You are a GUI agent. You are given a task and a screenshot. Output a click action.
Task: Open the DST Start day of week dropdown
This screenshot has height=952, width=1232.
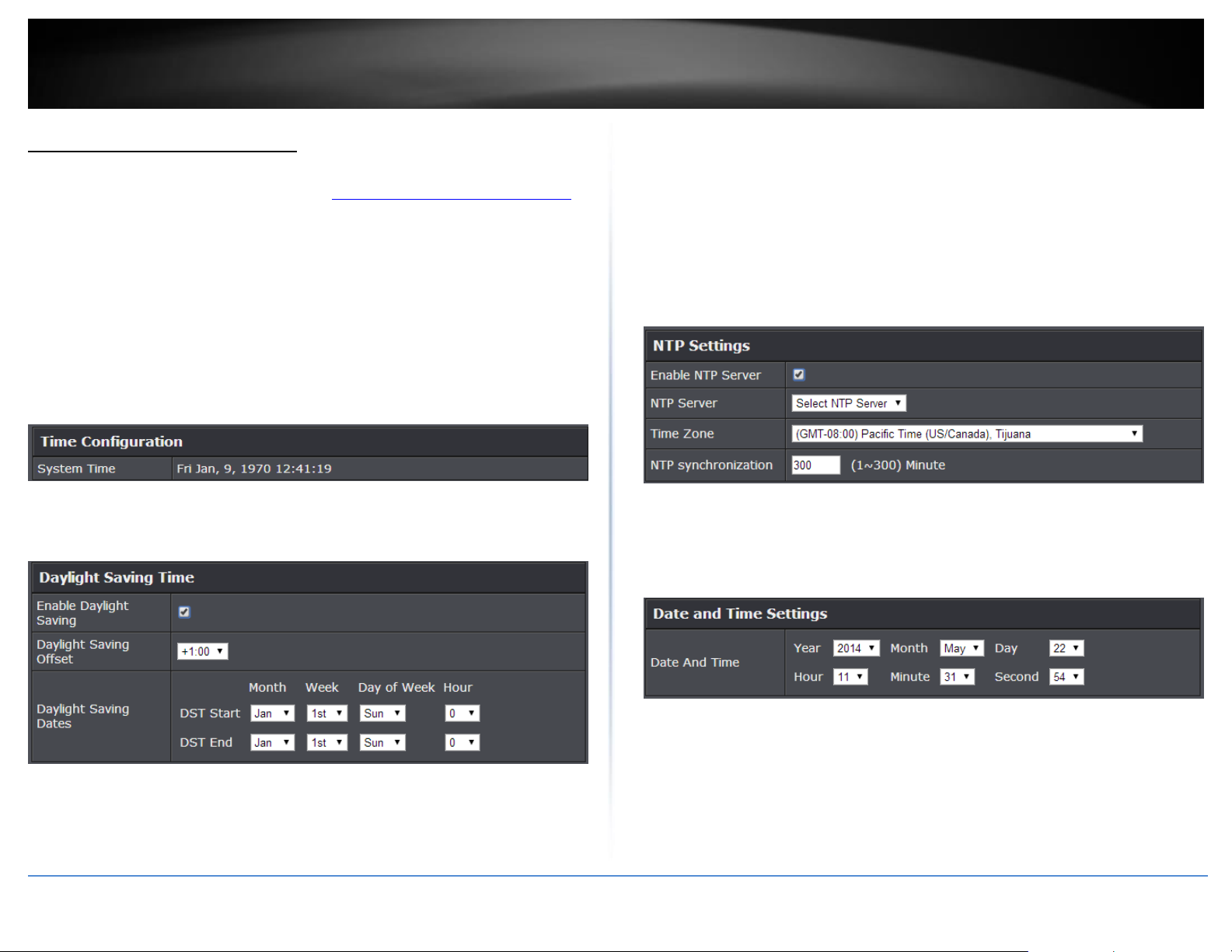[x=382, y=713]
